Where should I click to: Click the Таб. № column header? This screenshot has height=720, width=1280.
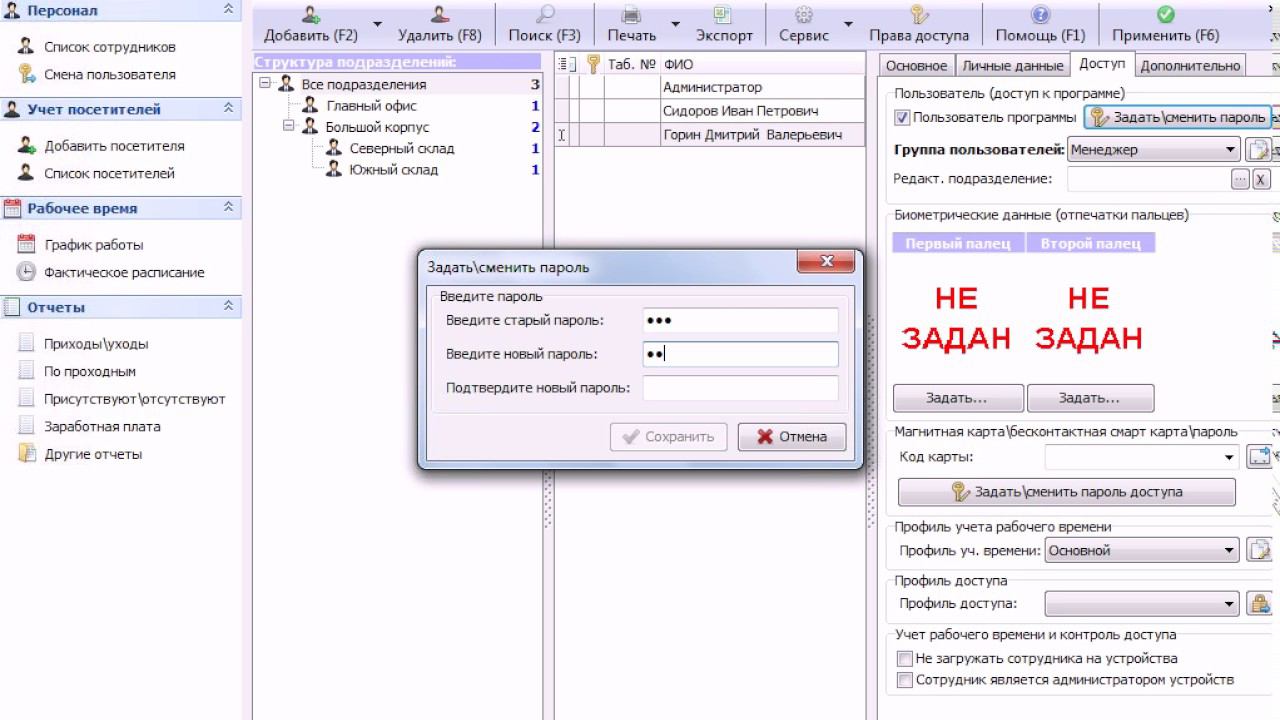[632, 64]
